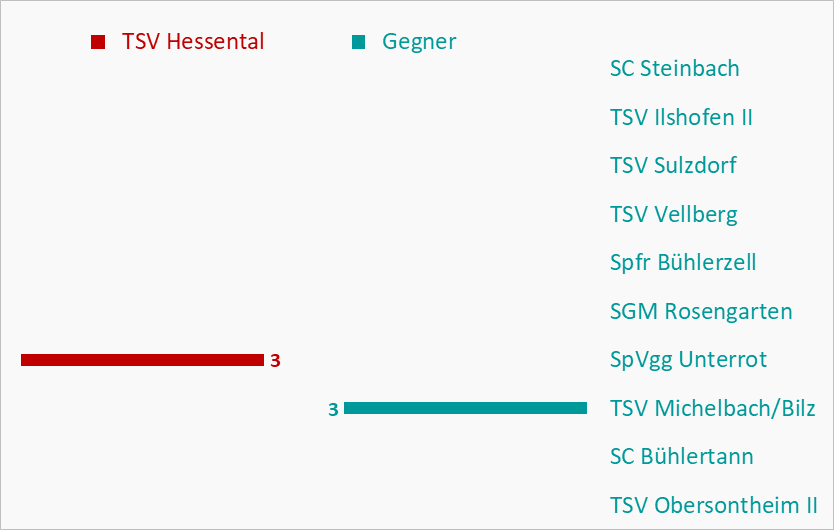Click the SC Bühlertann label
Viewport: 834px width, 530px height.
tap(681, 457)
